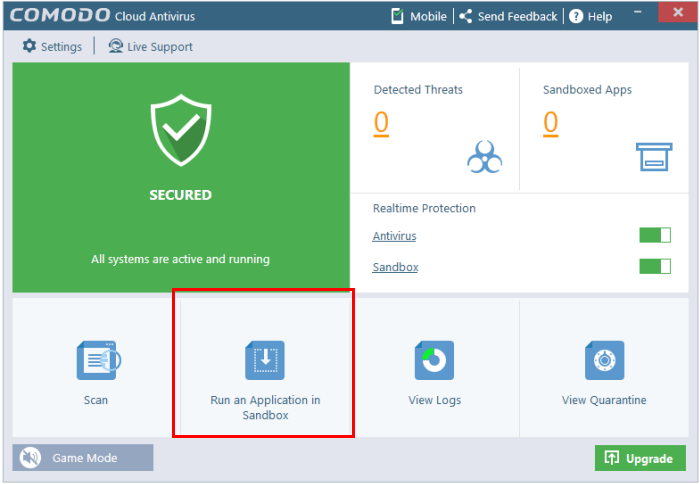Click the Live Support text label
Viewport: 700px width, 484px height.
click(160, 46)
